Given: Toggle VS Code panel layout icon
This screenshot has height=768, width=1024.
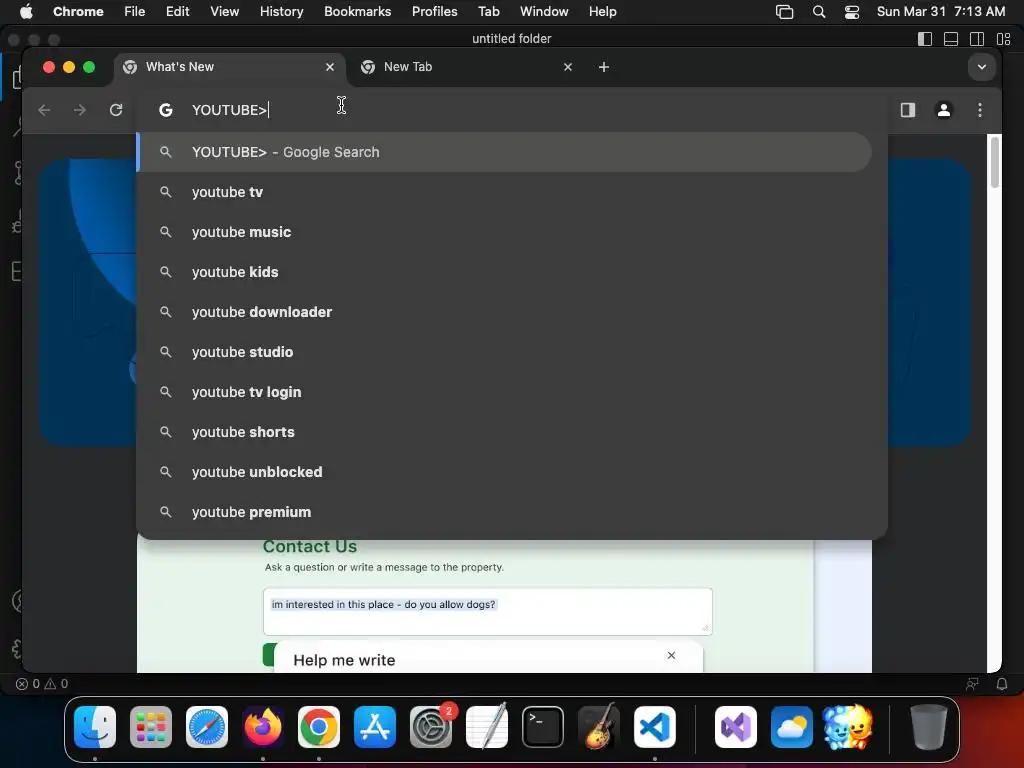Looking at the screenshot, I should tap(951, 39).
